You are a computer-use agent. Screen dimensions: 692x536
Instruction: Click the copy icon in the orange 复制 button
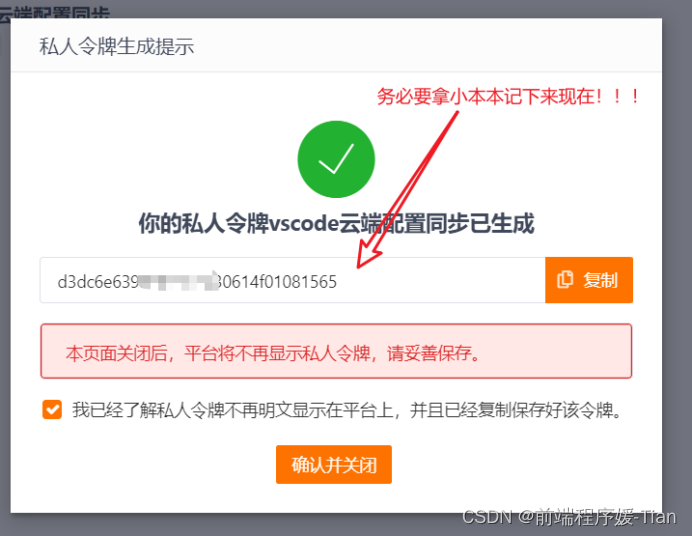pos(565,280)
